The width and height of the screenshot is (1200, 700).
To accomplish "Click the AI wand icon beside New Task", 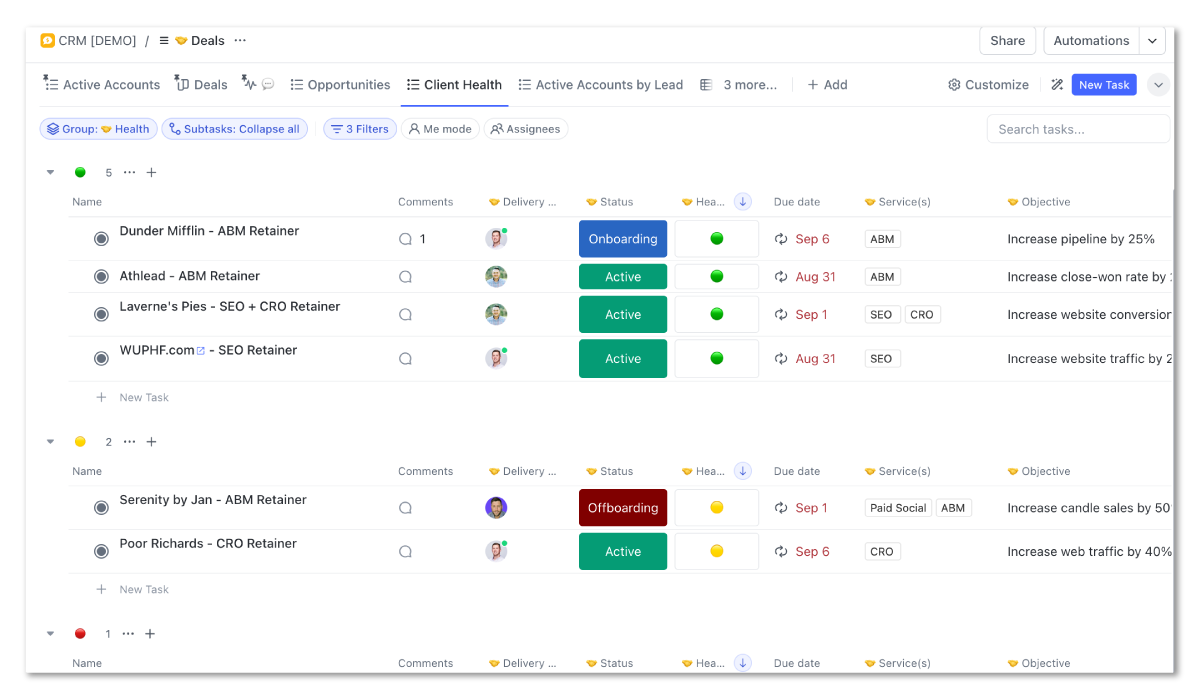I will tap(1056, 85).
